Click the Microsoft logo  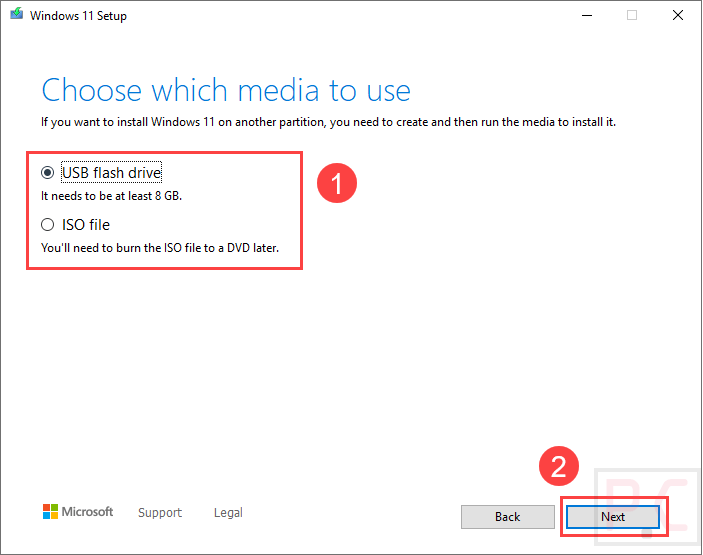coord(78,512)
